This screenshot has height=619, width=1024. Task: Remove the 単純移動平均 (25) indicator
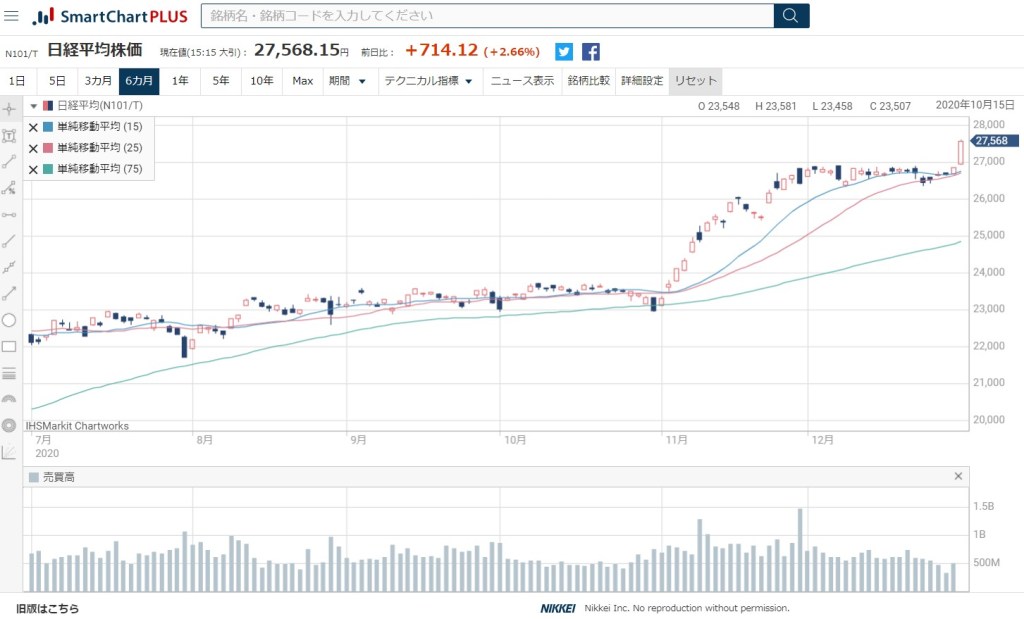[x=33, y=148]
